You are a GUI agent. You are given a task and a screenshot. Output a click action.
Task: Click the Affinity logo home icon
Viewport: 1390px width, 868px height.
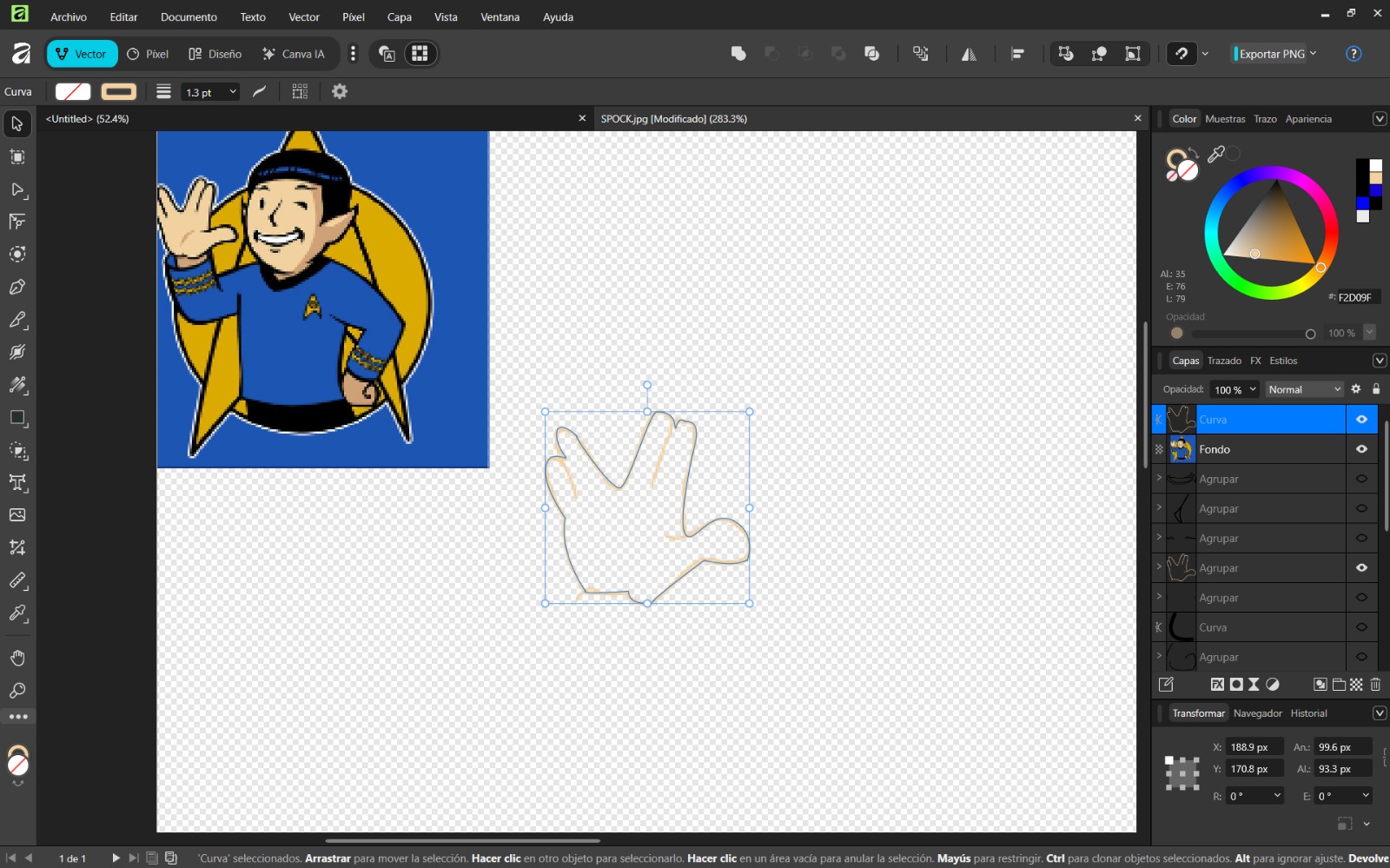21,54
